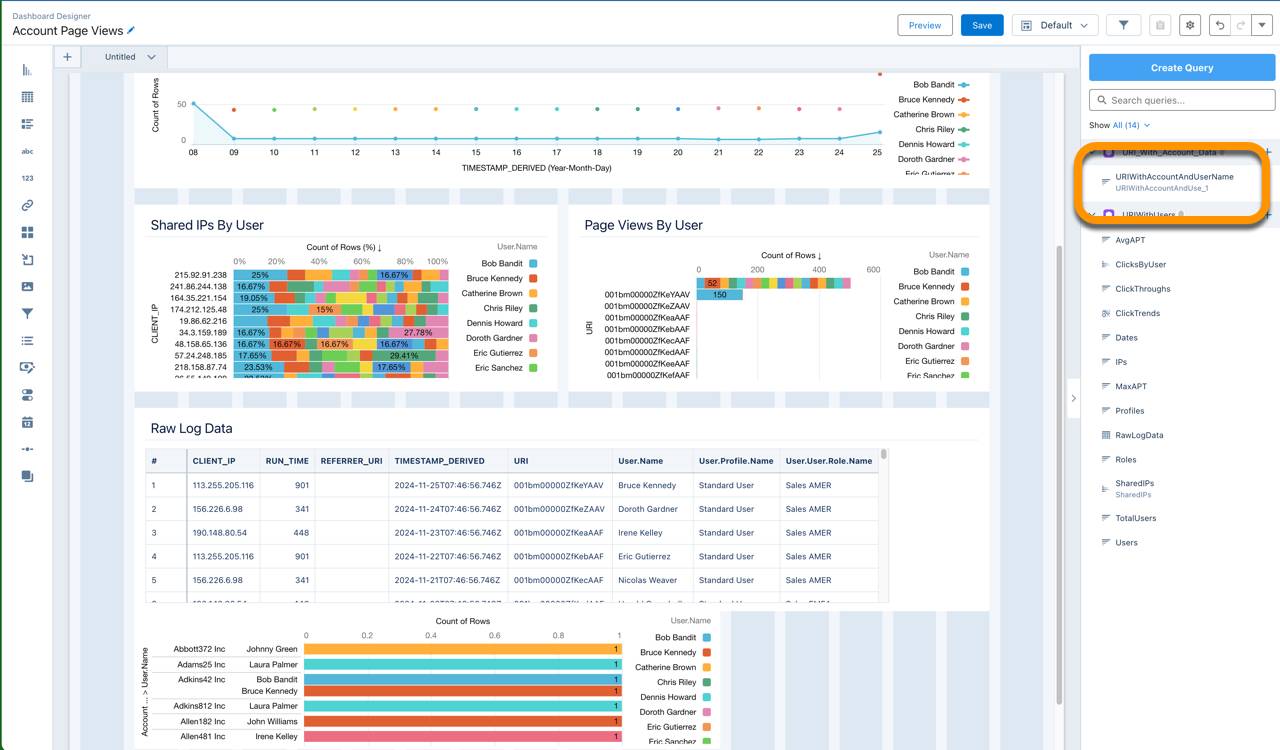
Task: Edit the dashboard title with the pencil icon
Action: (131, 31)
